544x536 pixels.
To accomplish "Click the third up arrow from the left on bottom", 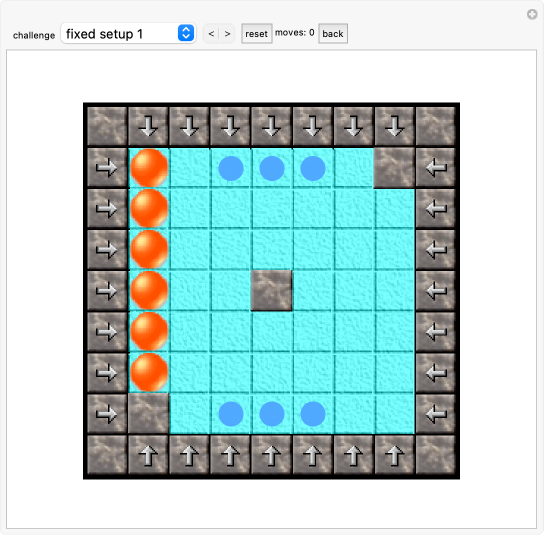I will (230, 455).
